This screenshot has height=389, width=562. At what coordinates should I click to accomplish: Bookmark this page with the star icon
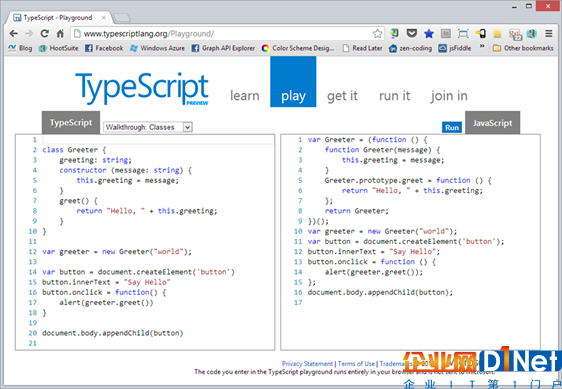(x=377, y=34)
